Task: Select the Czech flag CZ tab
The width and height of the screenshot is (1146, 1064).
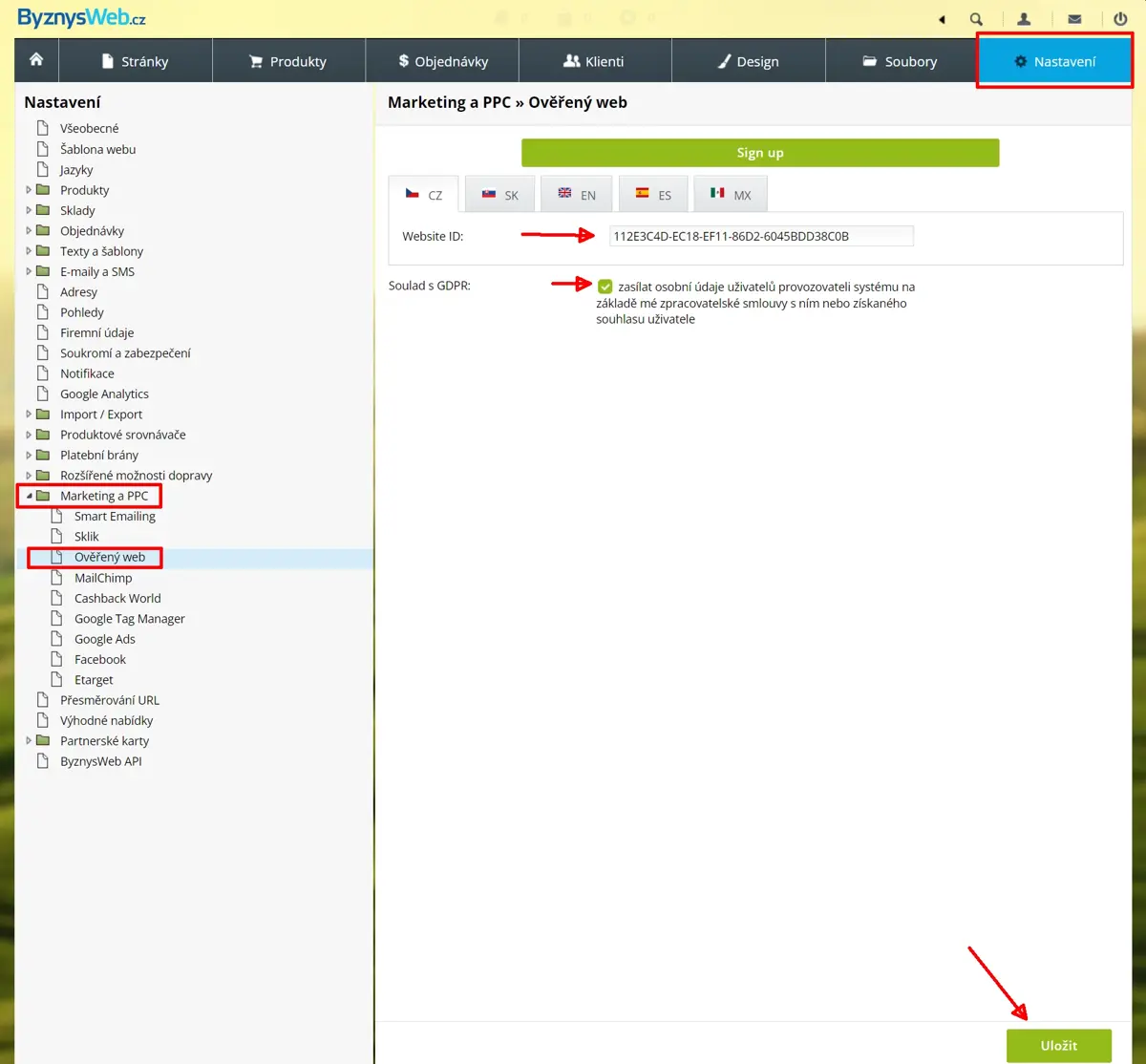Action: tap(424, 194)
